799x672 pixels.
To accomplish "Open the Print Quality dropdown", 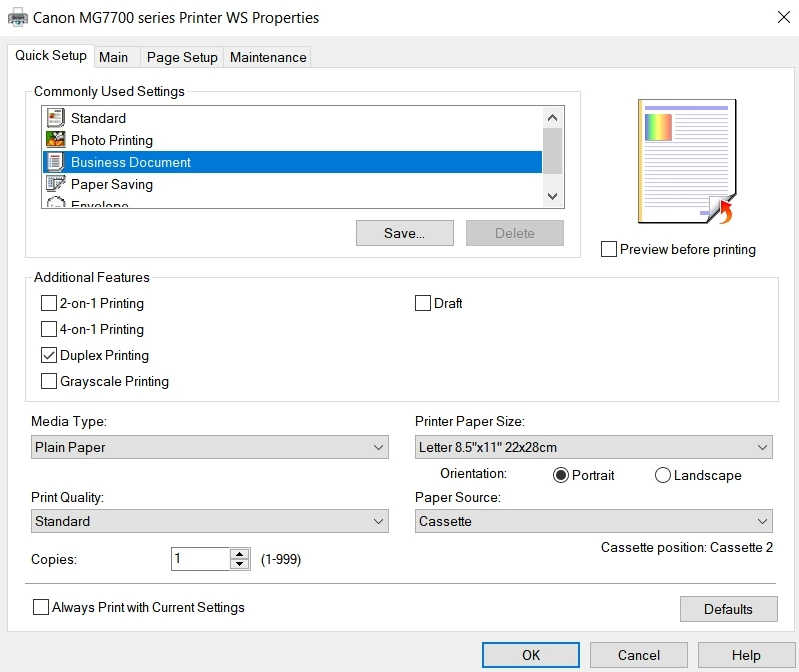I will click(x=210, y=521).
